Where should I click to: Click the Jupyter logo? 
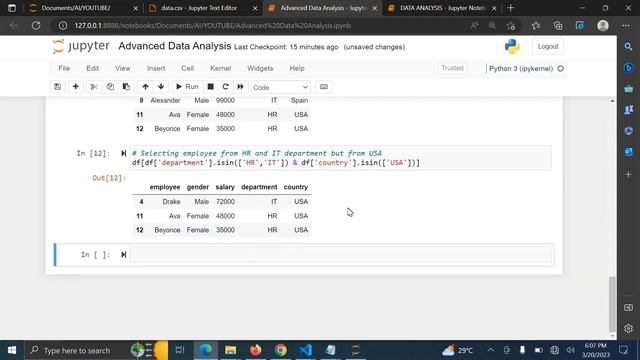pos(81,46)
